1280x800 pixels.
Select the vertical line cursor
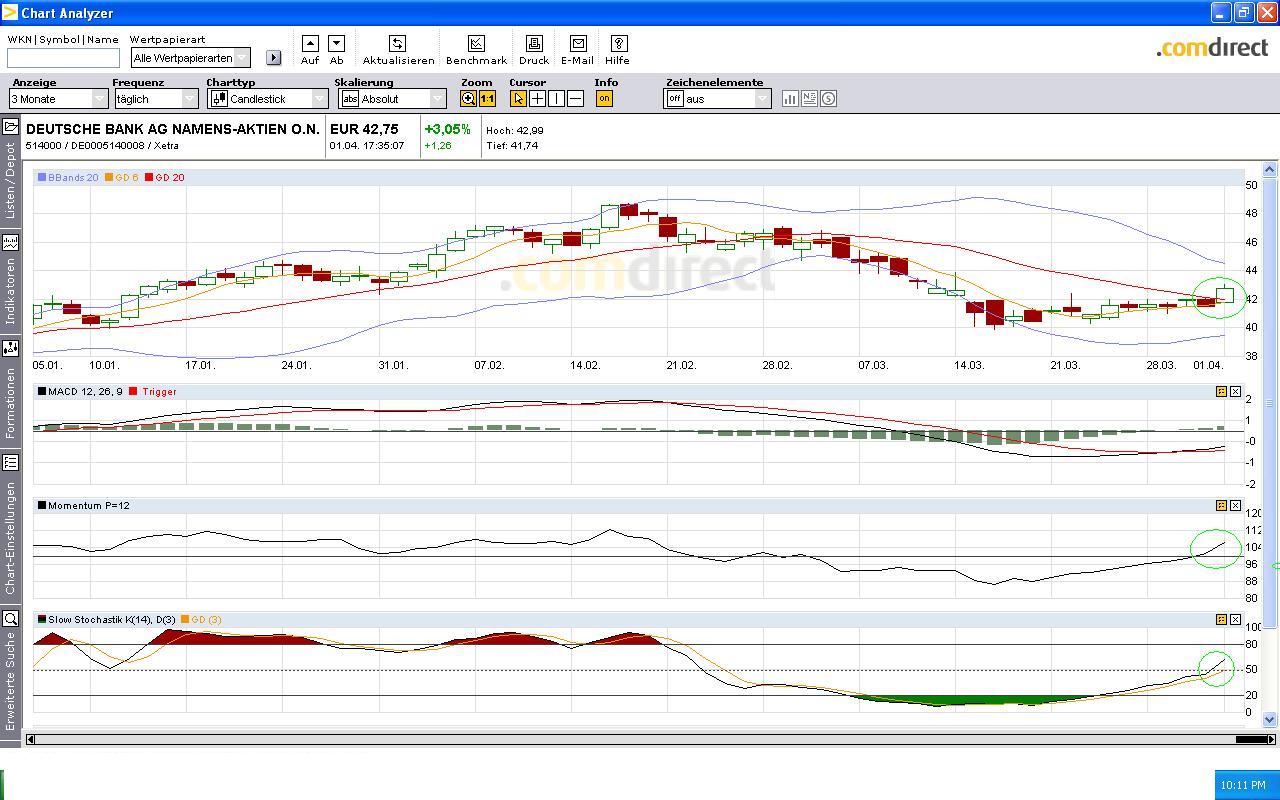click(x=556, y=98)
